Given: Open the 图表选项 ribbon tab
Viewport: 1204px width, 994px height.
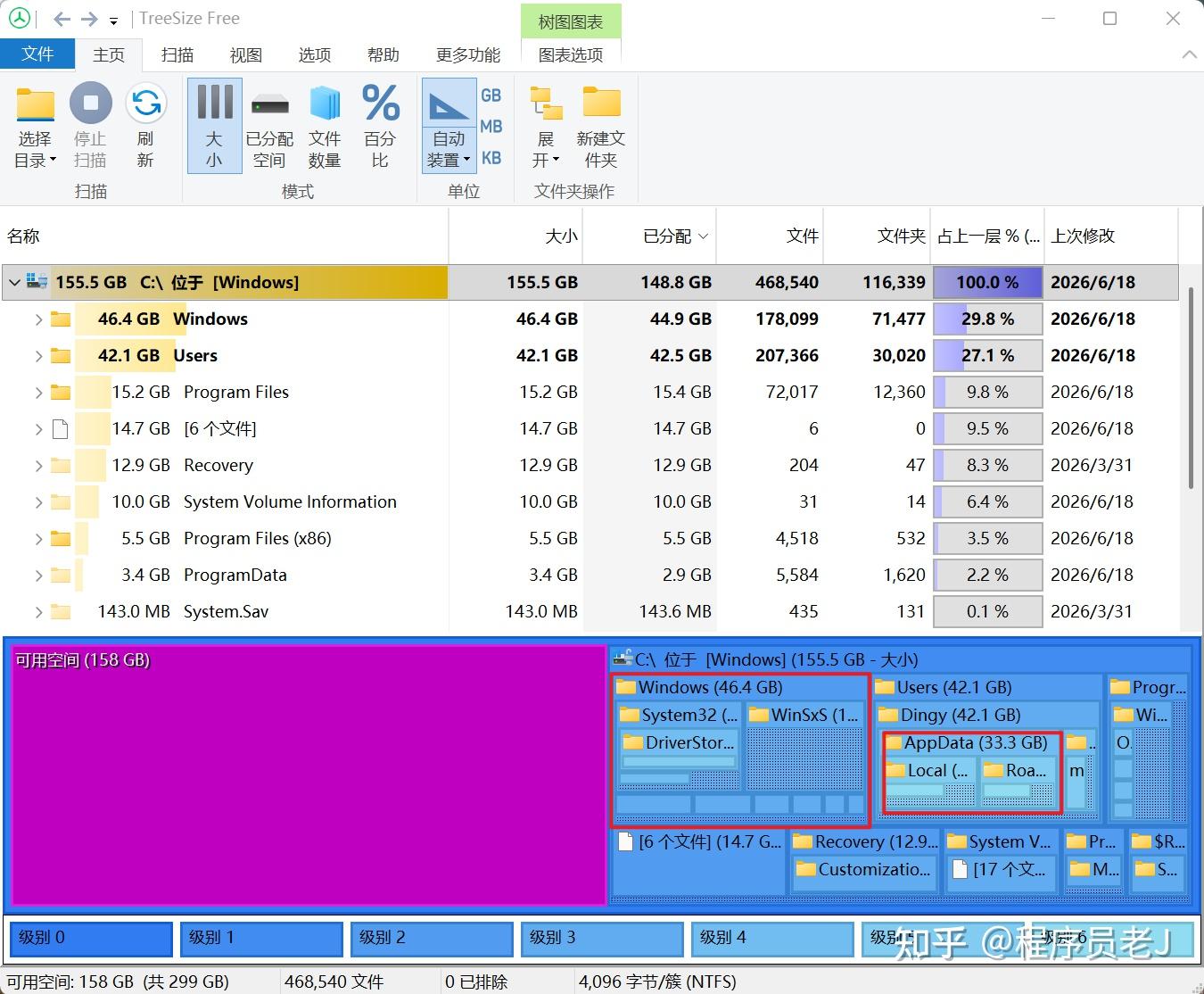Looking at the screenshot, I should click(x=571, y=55).
